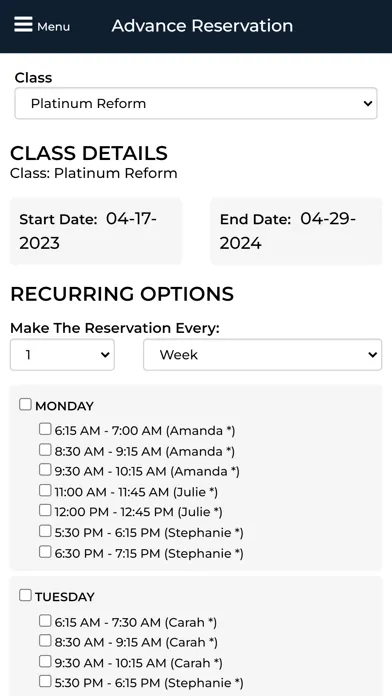Click the Start Date 04-17-2023 box

(x=96, y=231)
